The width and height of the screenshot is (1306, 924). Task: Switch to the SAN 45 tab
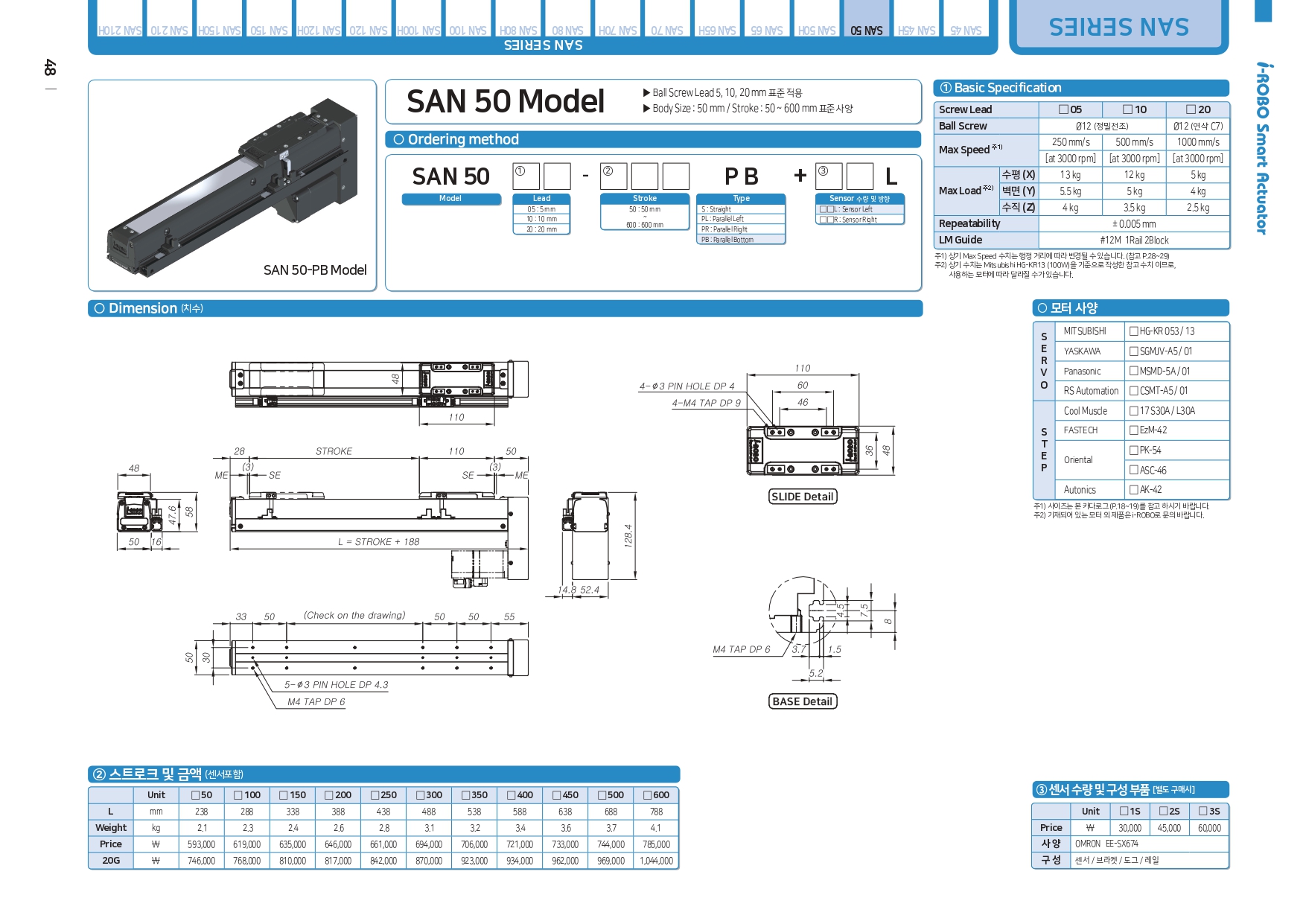(966, 19)
